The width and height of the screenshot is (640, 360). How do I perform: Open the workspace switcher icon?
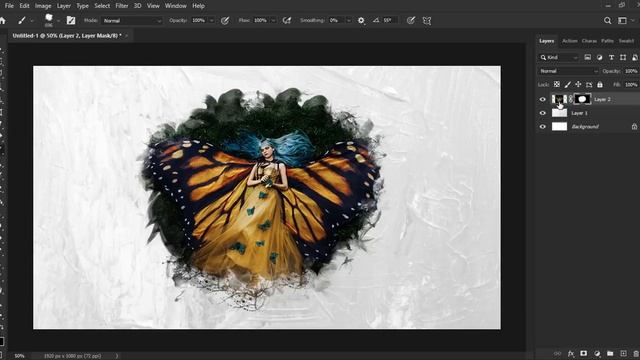(622, 20)
